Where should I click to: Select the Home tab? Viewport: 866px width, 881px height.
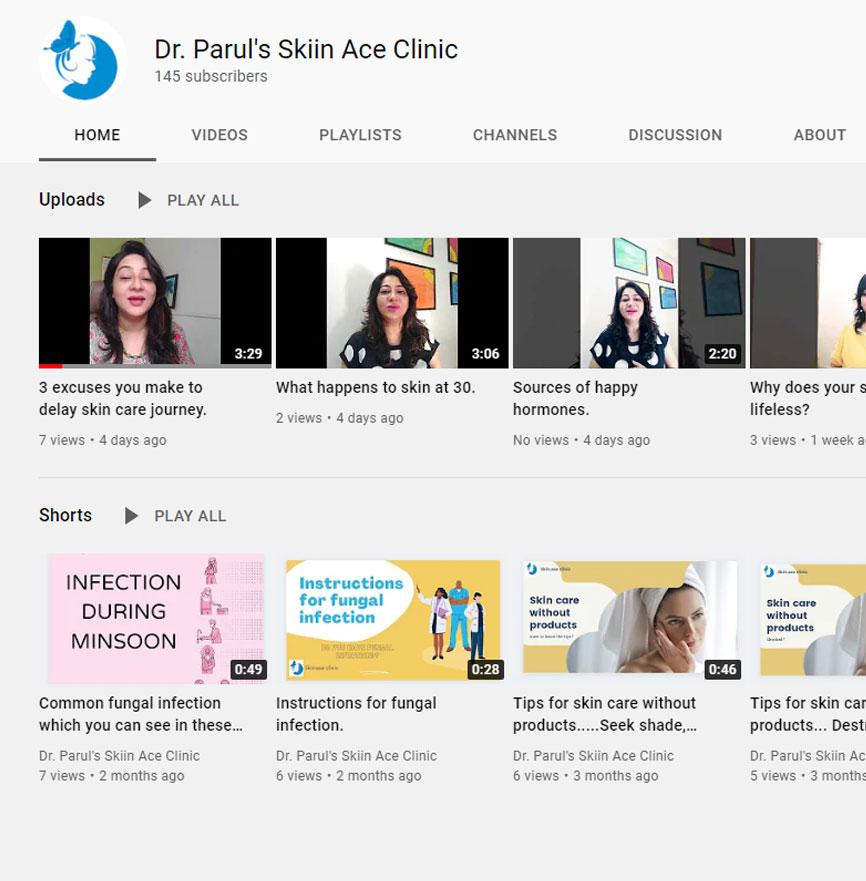point(97,135)
